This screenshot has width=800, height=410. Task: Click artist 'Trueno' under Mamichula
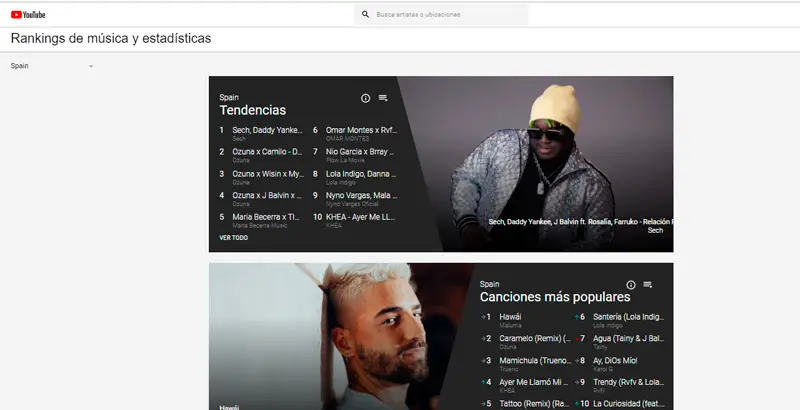pyautogui.click(x=509, y=369)
